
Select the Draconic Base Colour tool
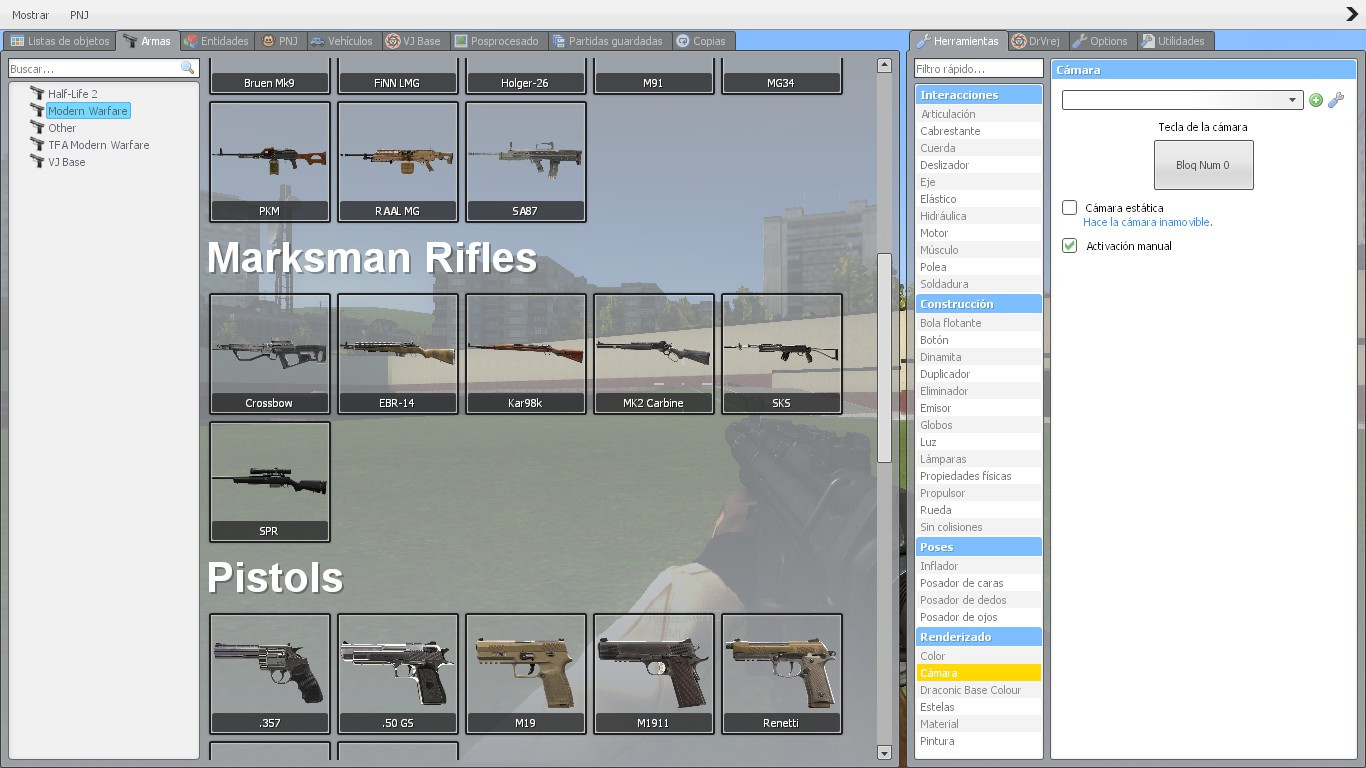pos(979,690)
